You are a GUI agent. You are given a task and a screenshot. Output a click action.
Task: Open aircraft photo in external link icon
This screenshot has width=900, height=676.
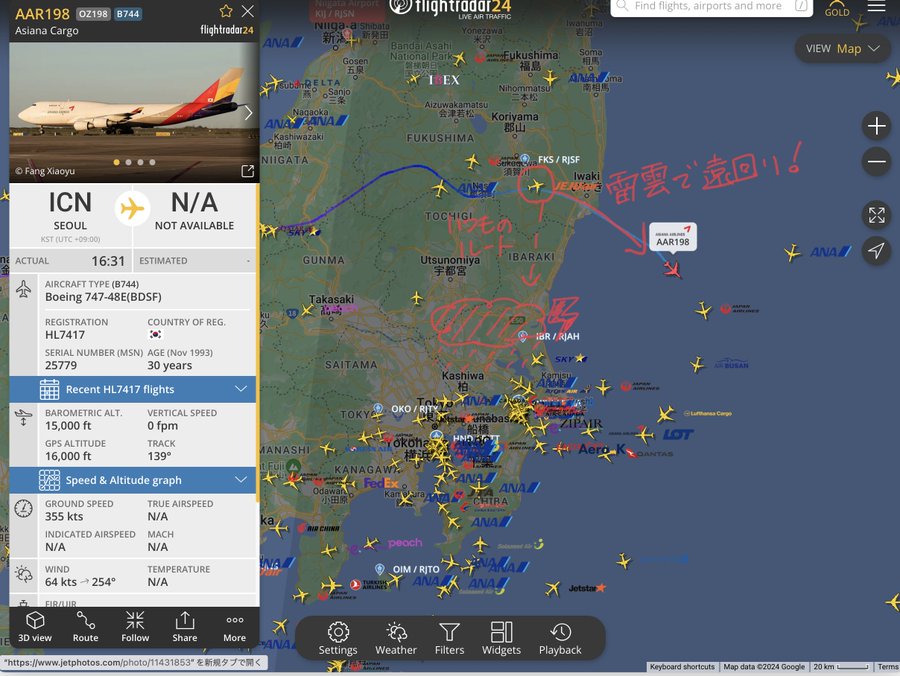tap(247, 171)
